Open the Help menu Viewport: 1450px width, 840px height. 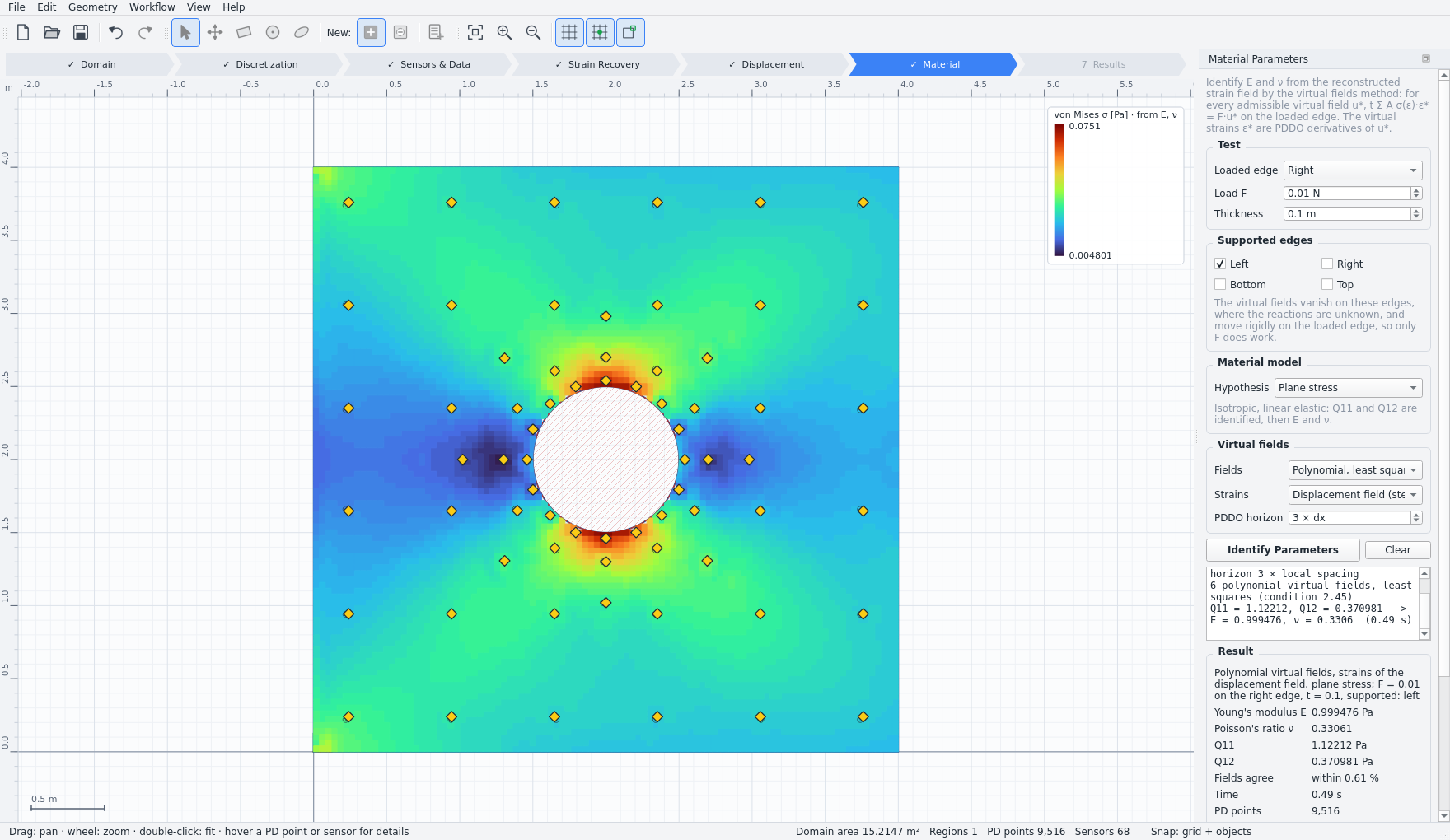(x=234, y=7)
